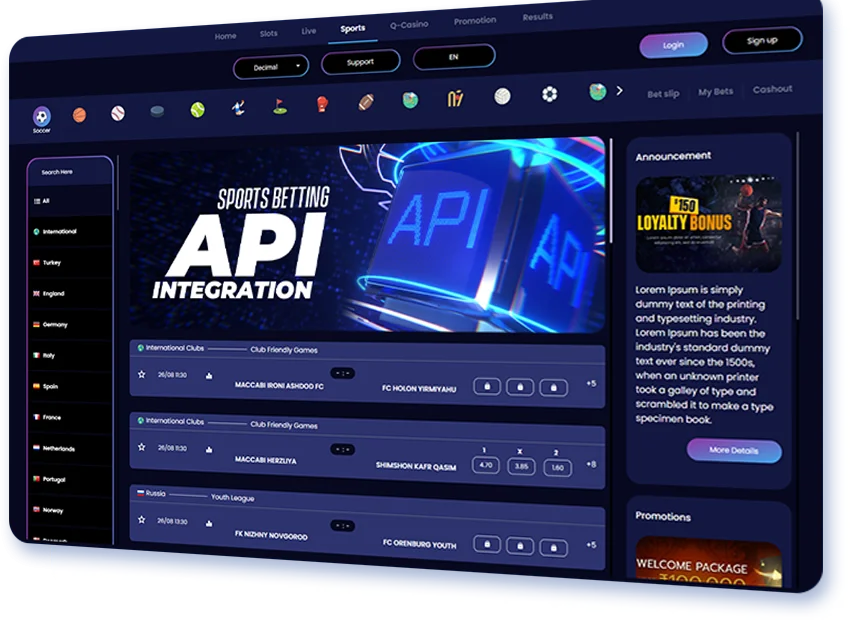Select the tennis ball sport icon

tap(198, 109)
